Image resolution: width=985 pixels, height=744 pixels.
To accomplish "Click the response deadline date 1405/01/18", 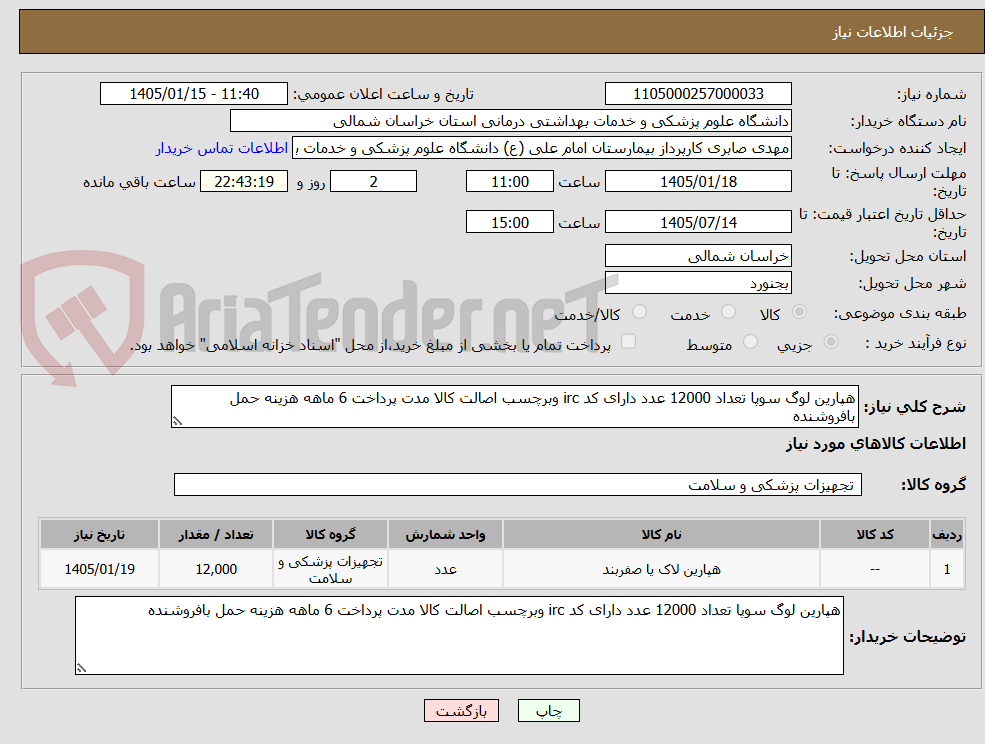I will (x=698, y=182).
